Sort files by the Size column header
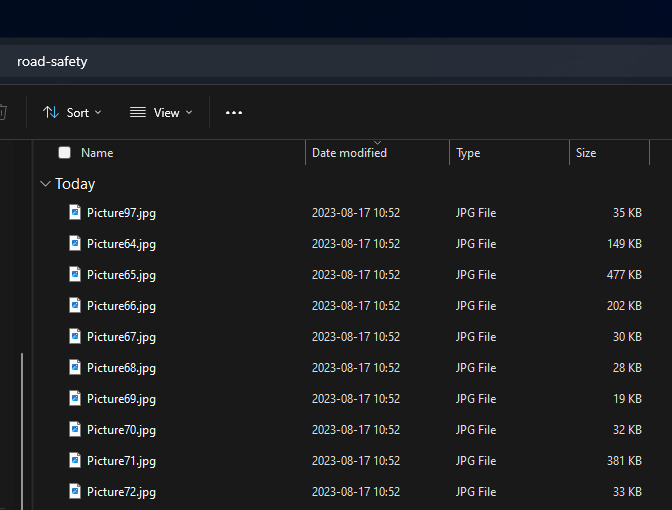Viewport: 672px width, 510px height. 586,153
